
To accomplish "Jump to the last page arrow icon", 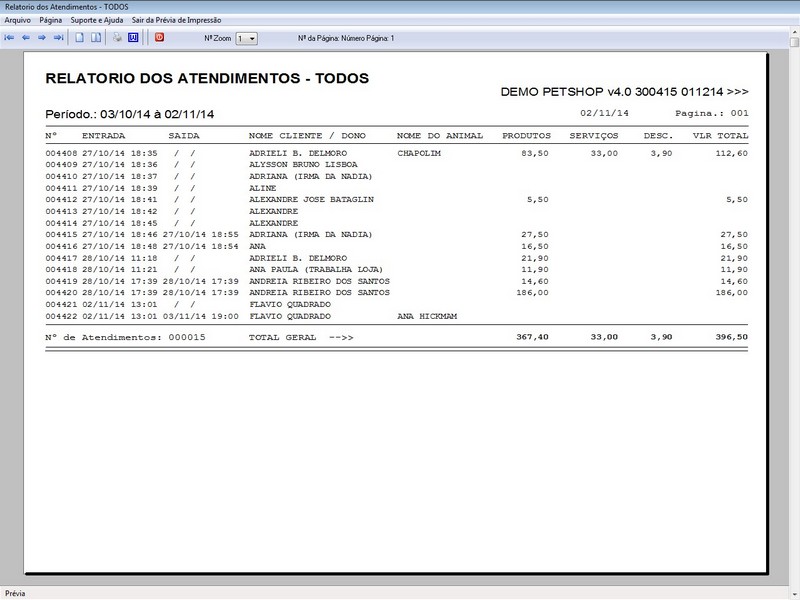I will [x=58, y=38].
